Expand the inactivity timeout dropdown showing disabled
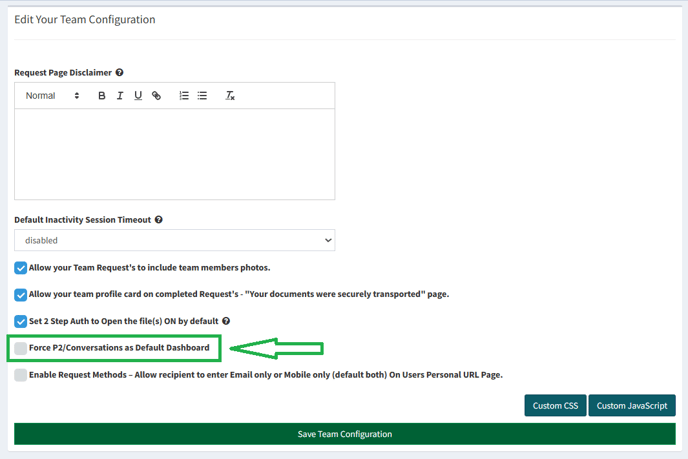The width and height of the screenshot is (688, 459). 174,240
